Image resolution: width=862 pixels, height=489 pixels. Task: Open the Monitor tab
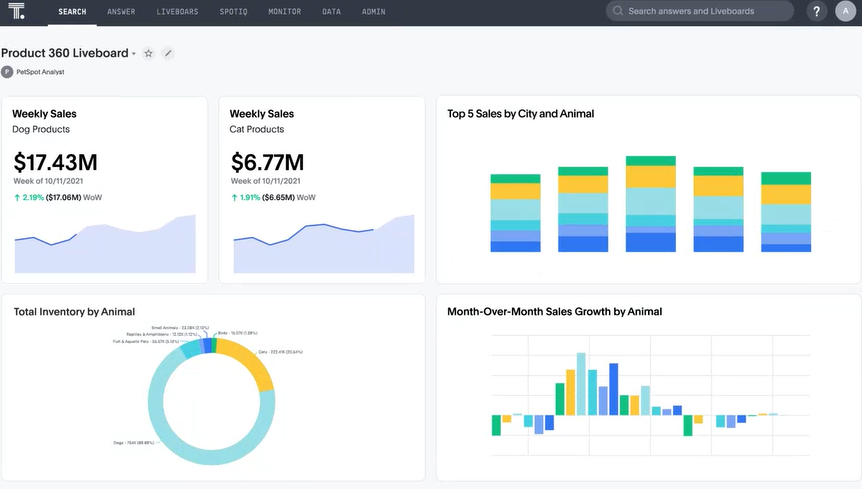pos(285,12)
